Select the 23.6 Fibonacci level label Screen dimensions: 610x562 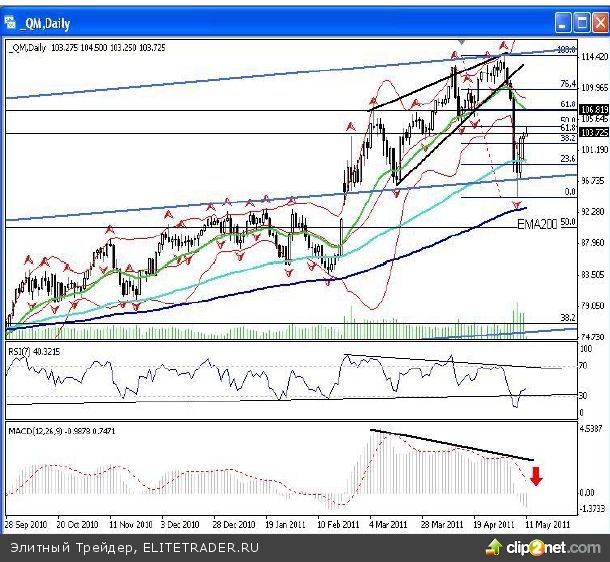(567, 158)
